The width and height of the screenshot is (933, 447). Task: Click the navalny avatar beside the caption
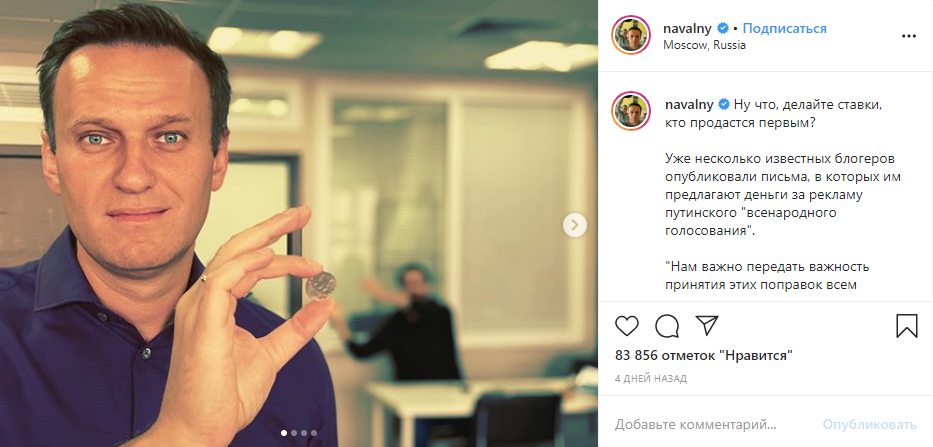click(631, 111)
